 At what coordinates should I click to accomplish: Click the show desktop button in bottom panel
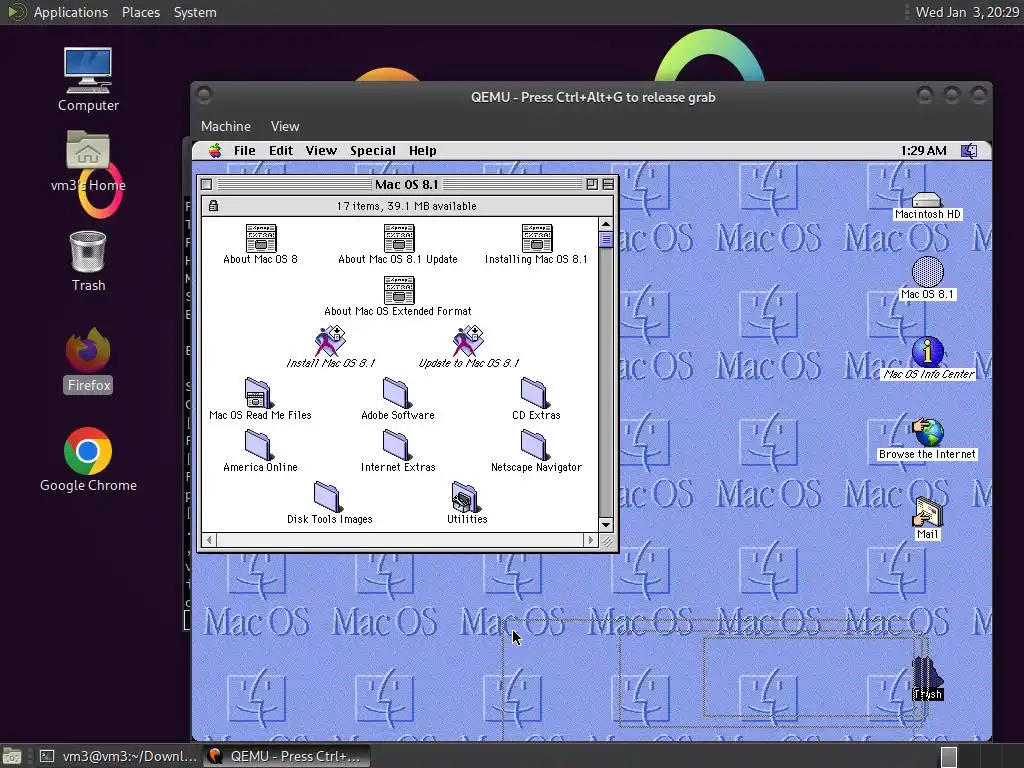point(12,756)
